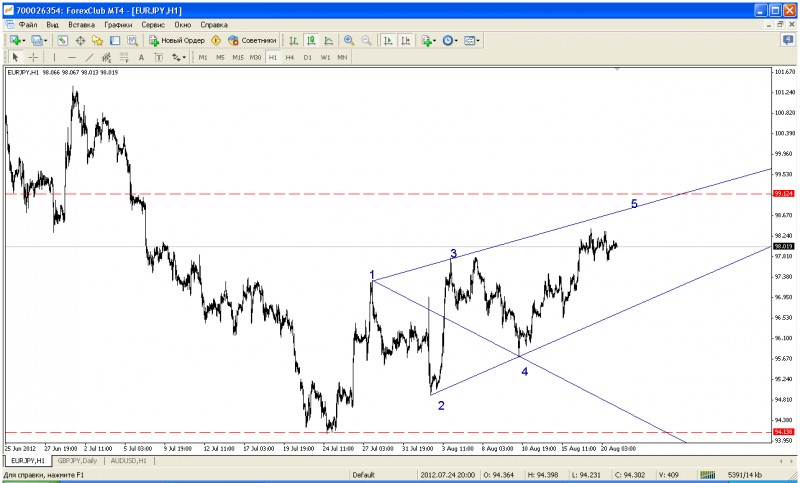Expand the profiles dropdown arrow

click(x=46, y=41)
